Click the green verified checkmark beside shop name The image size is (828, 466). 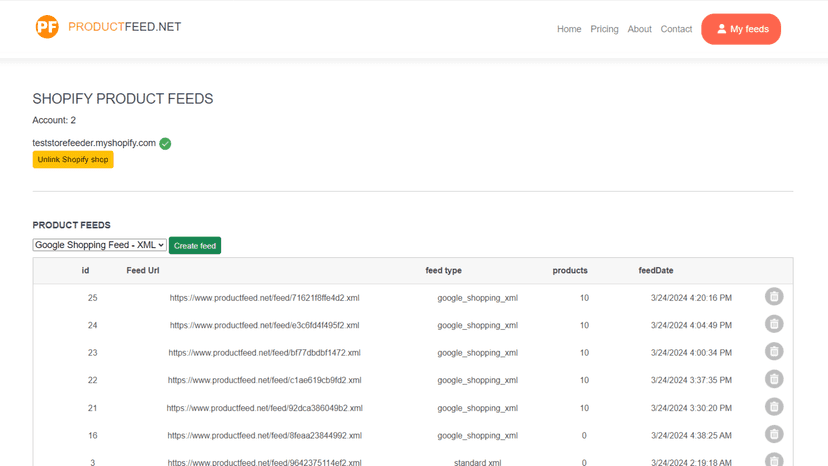click(165, 144)
